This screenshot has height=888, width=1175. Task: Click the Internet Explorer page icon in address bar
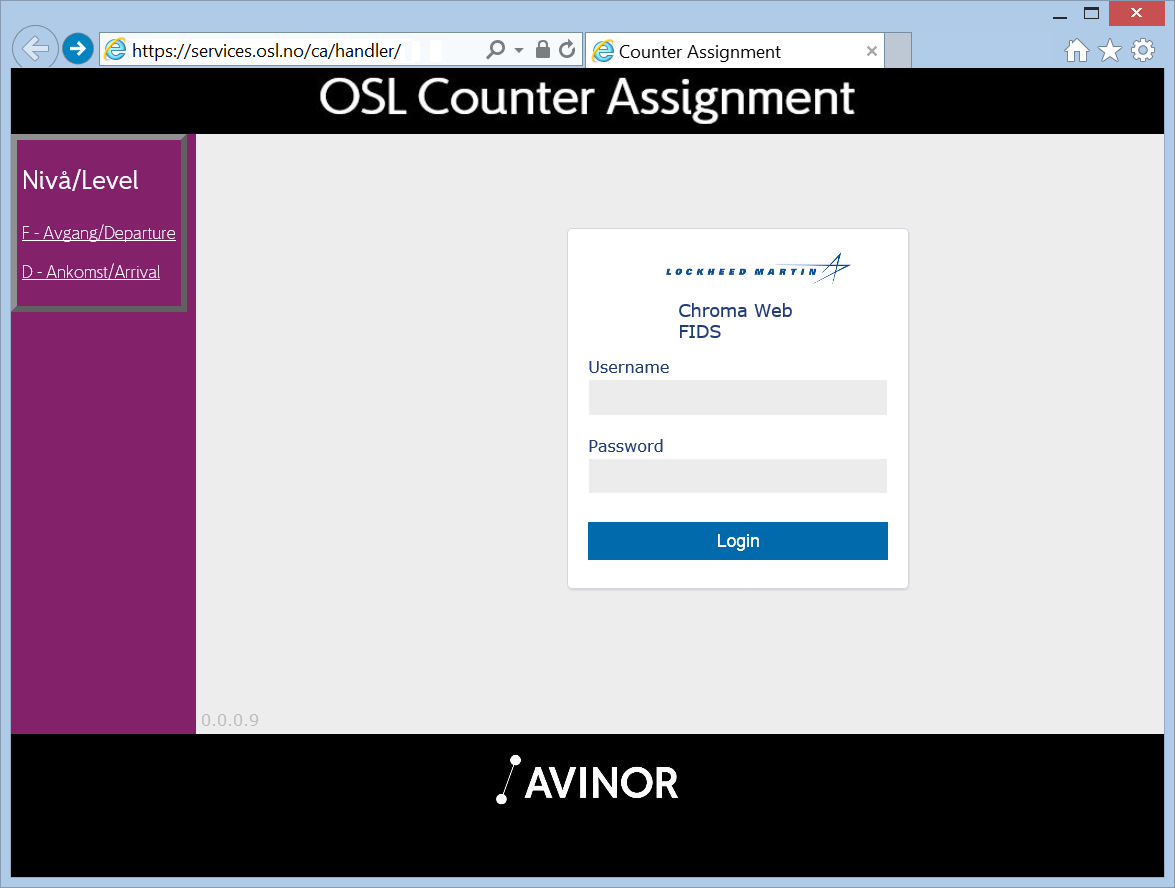(115, 49)
